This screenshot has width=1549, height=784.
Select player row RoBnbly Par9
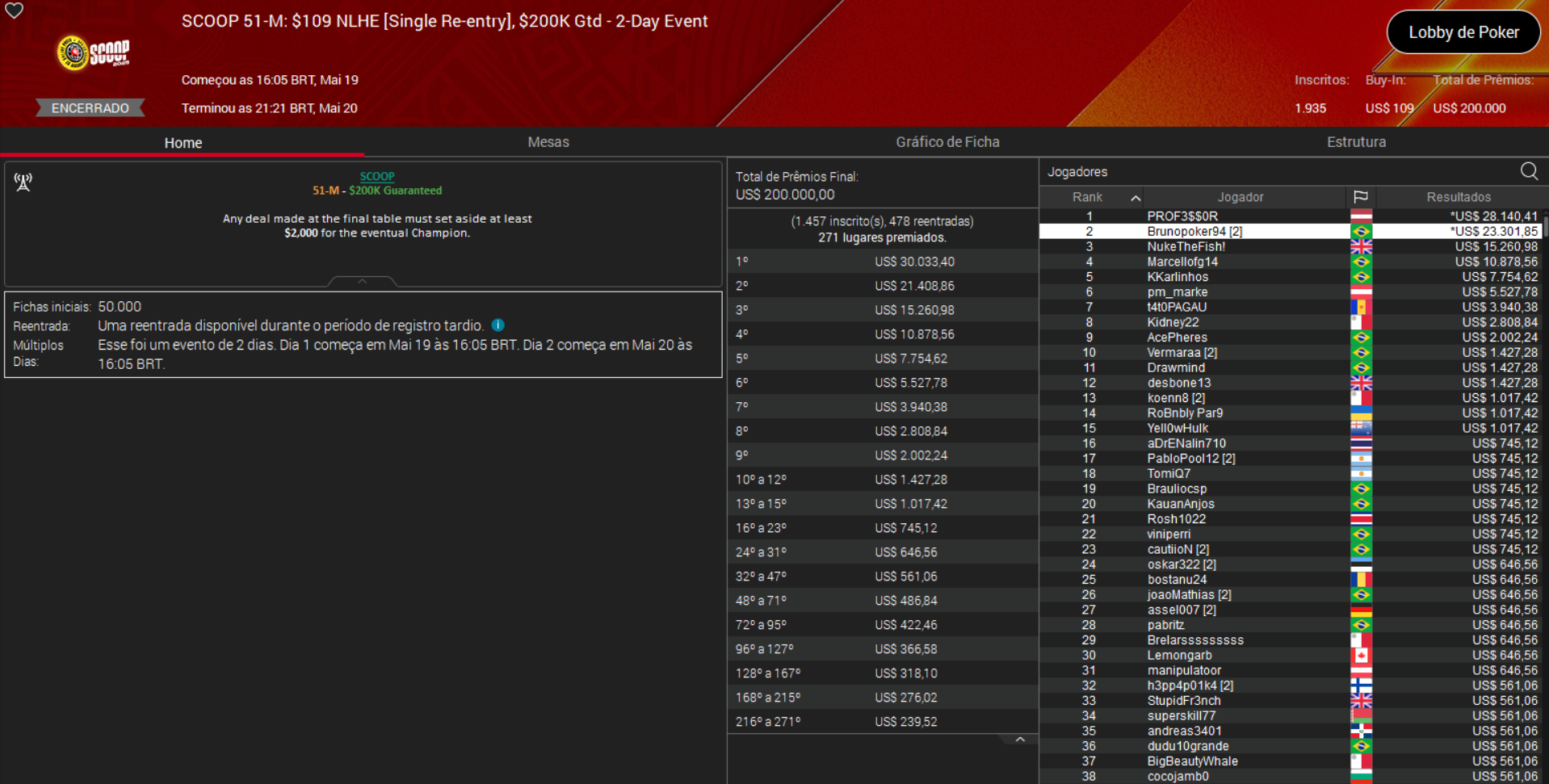tap(1290, 413)
